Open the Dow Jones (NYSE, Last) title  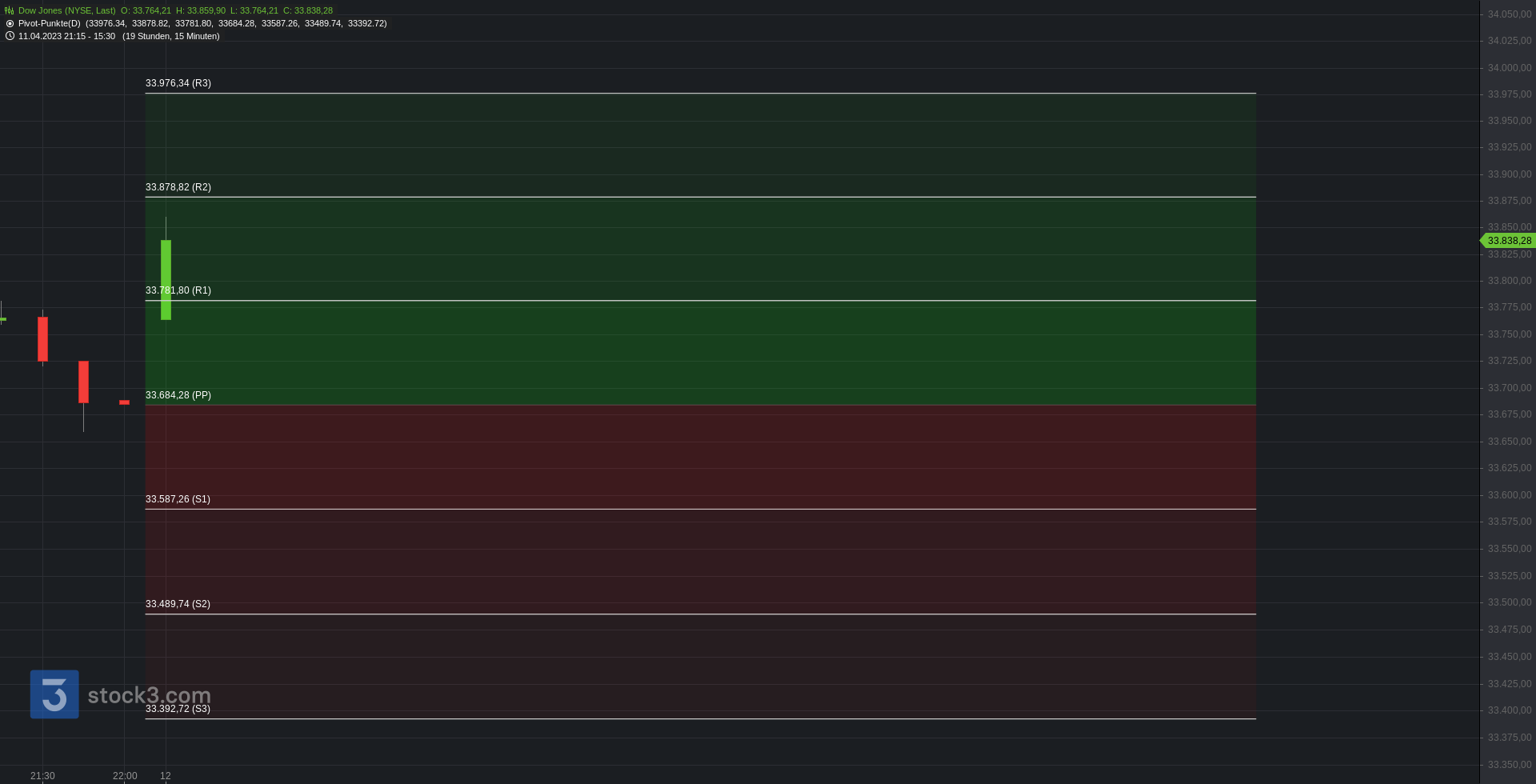click(x=66, y=10)
